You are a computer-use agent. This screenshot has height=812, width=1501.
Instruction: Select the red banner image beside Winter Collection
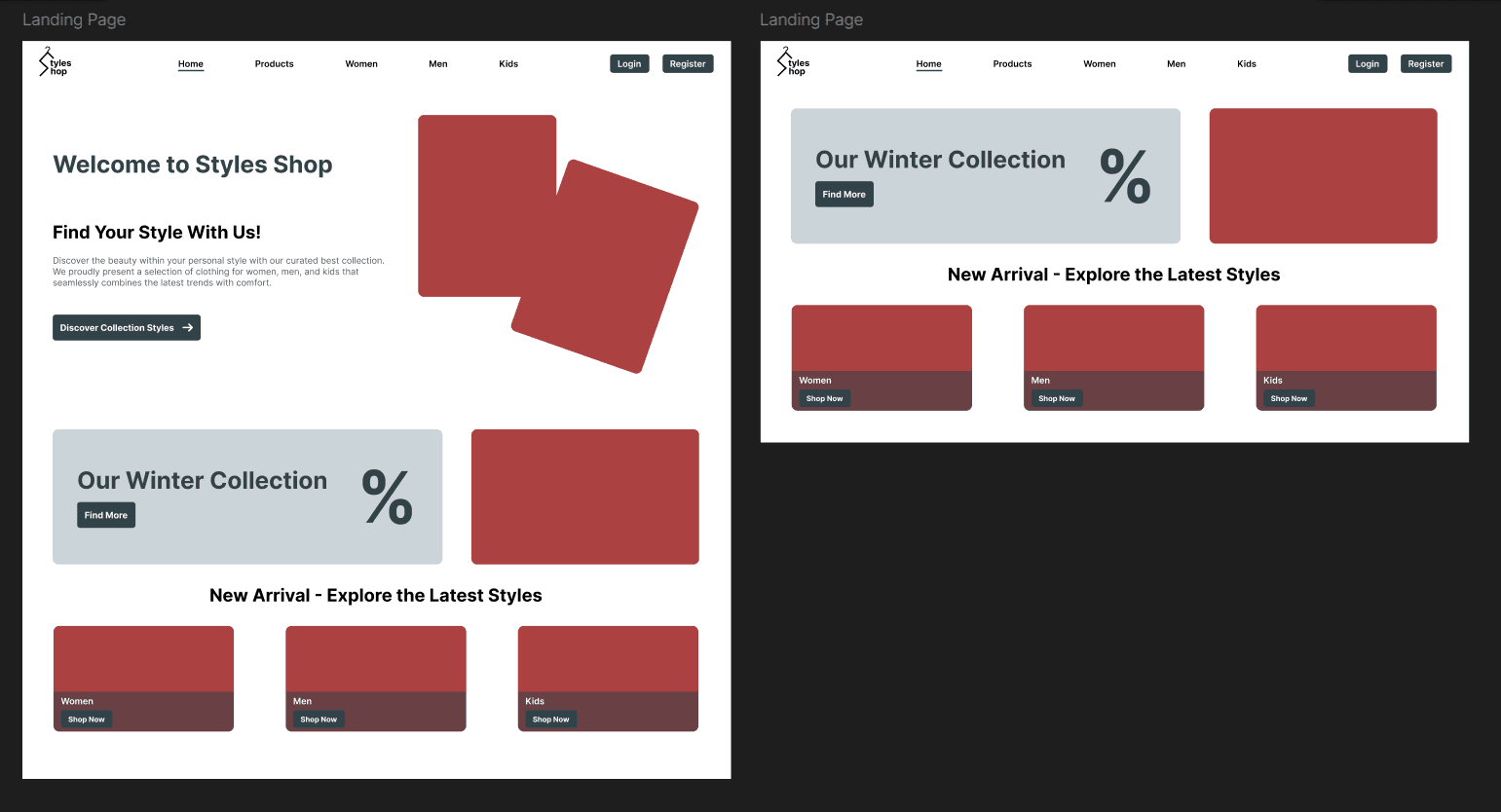584,497
